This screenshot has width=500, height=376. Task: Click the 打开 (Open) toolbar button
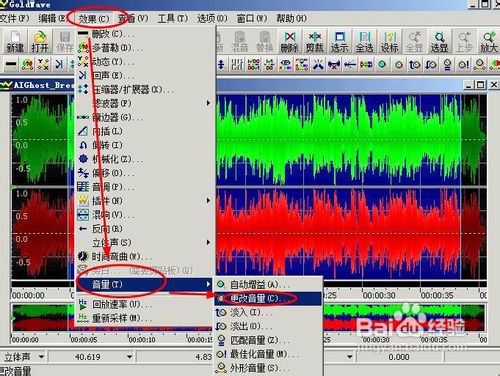(40, 42)
